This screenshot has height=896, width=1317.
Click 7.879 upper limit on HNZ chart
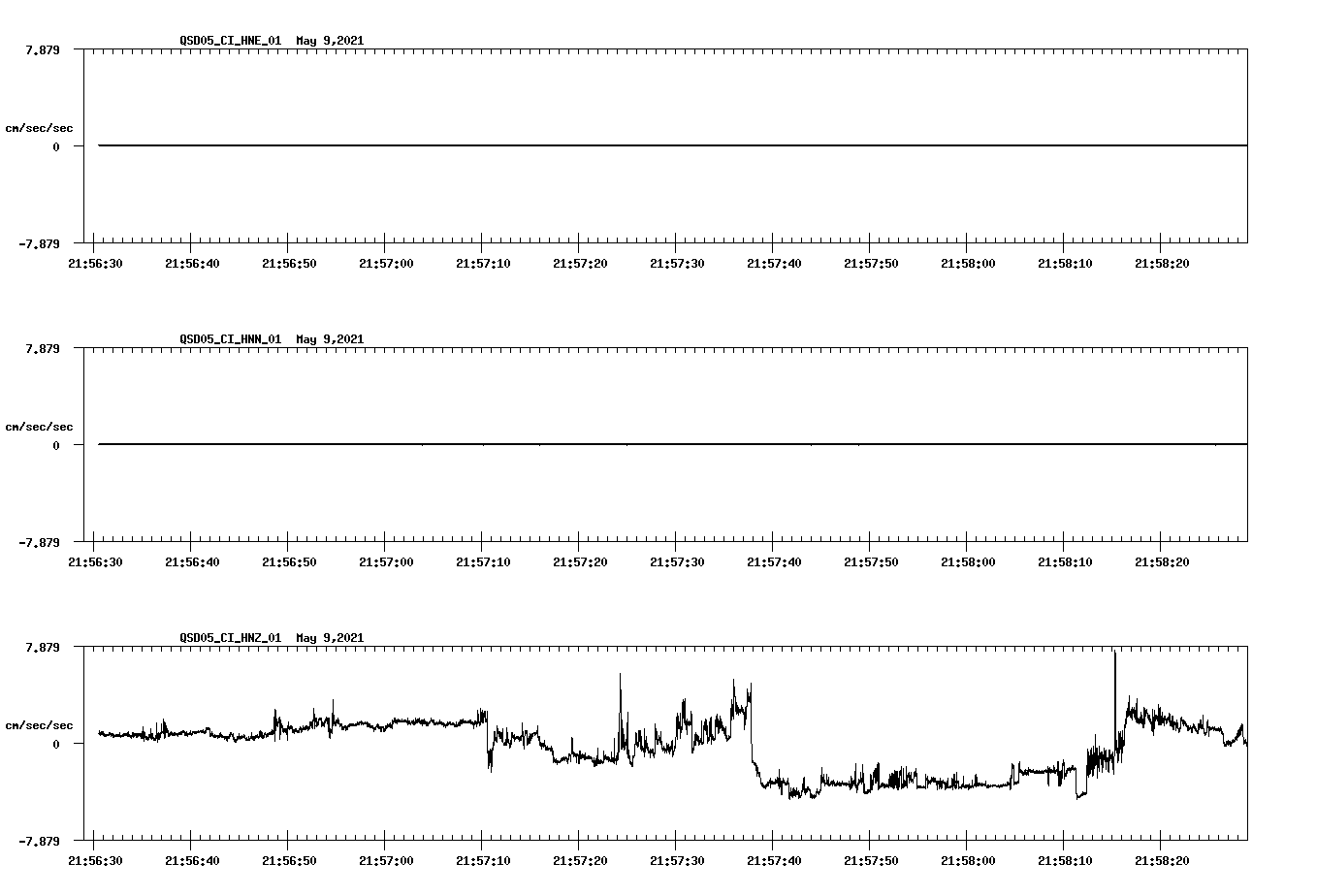click(x=43, y=647)
